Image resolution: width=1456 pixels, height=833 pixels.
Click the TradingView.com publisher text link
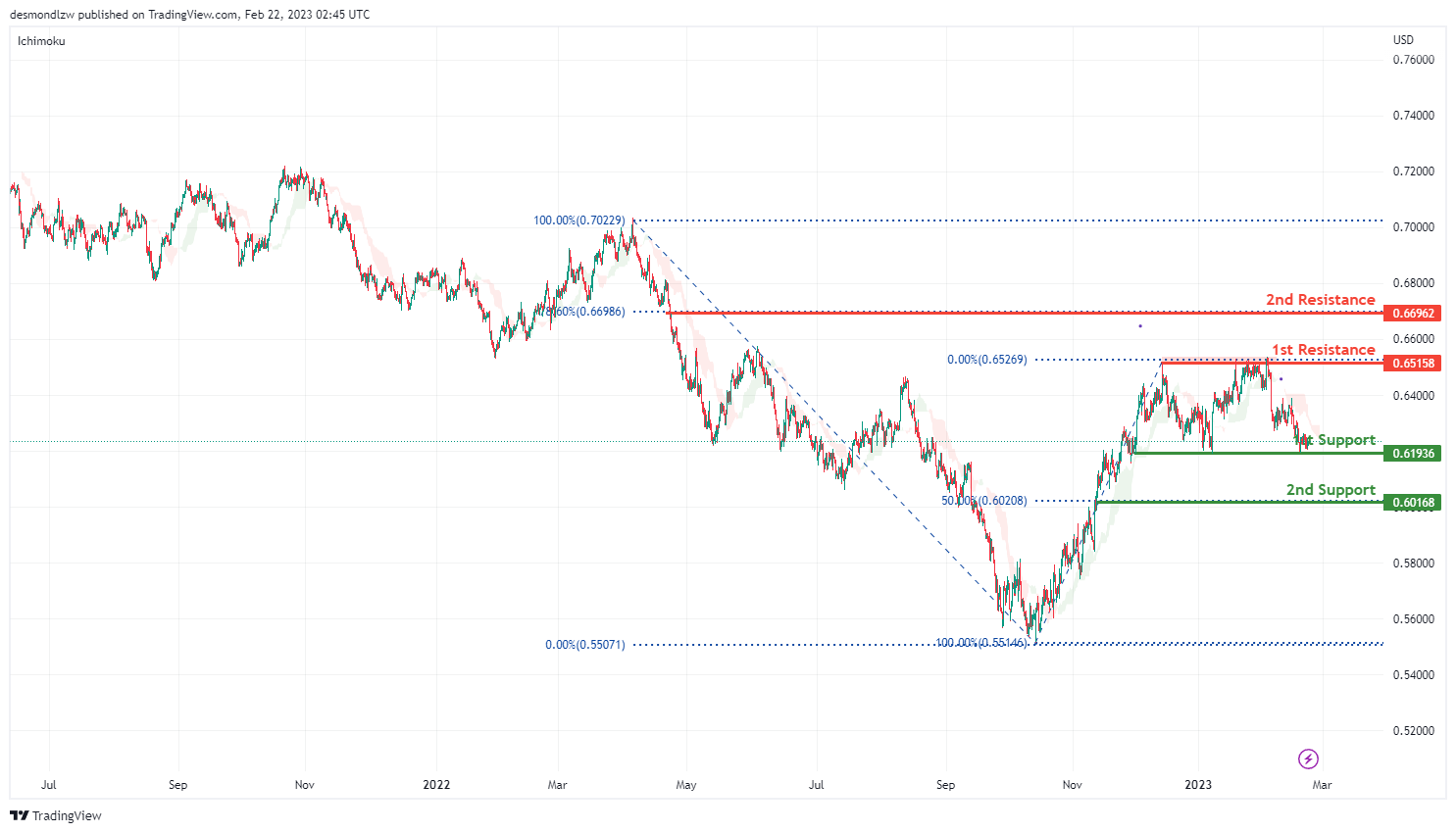(193, 15)
